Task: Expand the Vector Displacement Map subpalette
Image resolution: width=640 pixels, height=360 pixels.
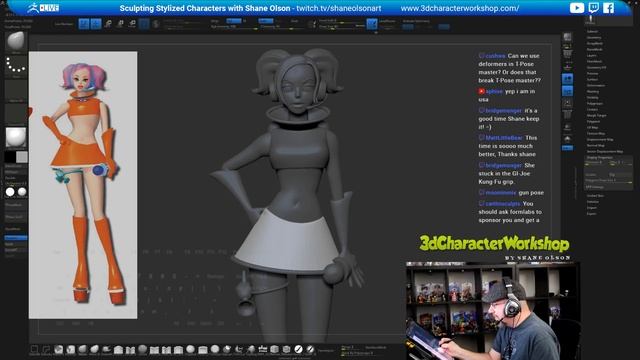Action: (x=605, y=151)
